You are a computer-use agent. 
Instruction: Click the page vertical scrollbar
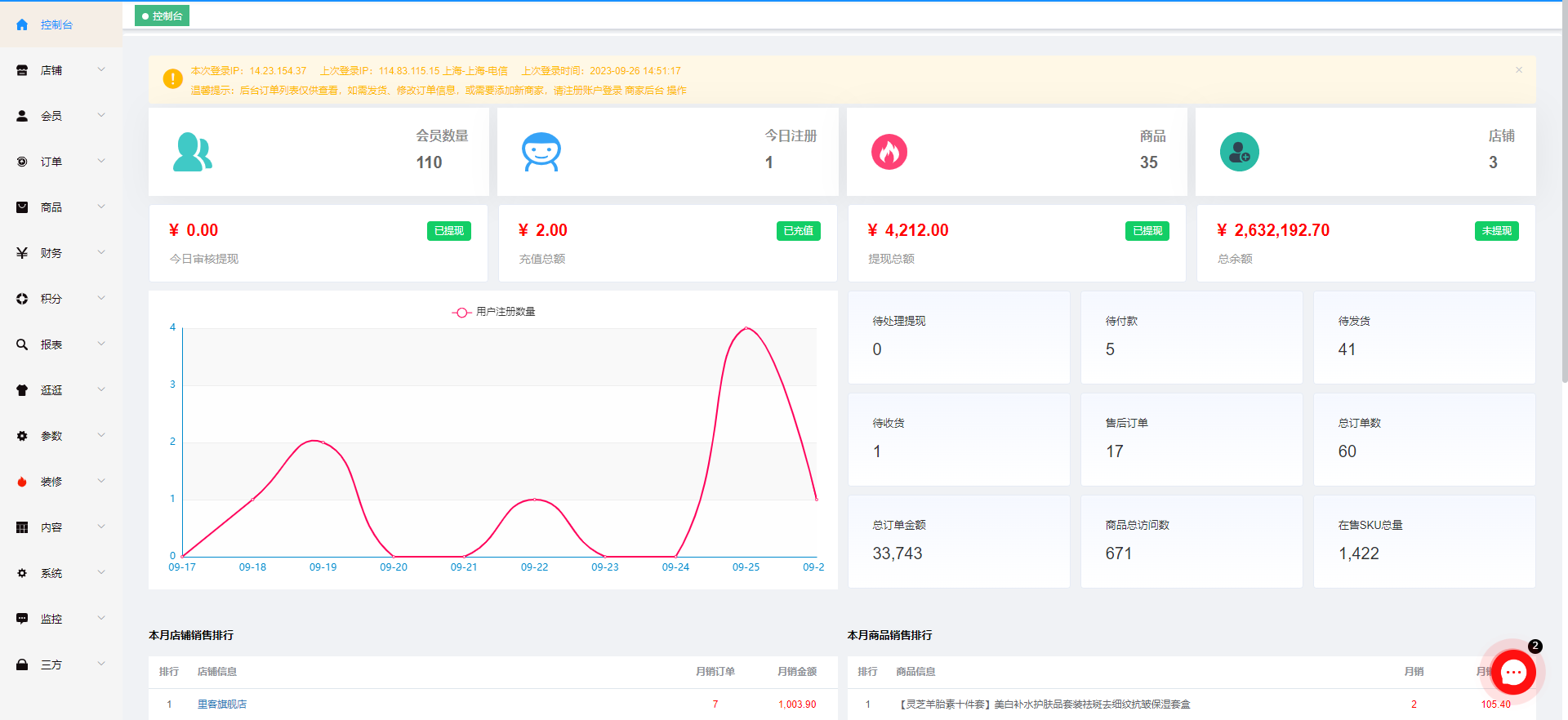click(x=1564, y=192)
